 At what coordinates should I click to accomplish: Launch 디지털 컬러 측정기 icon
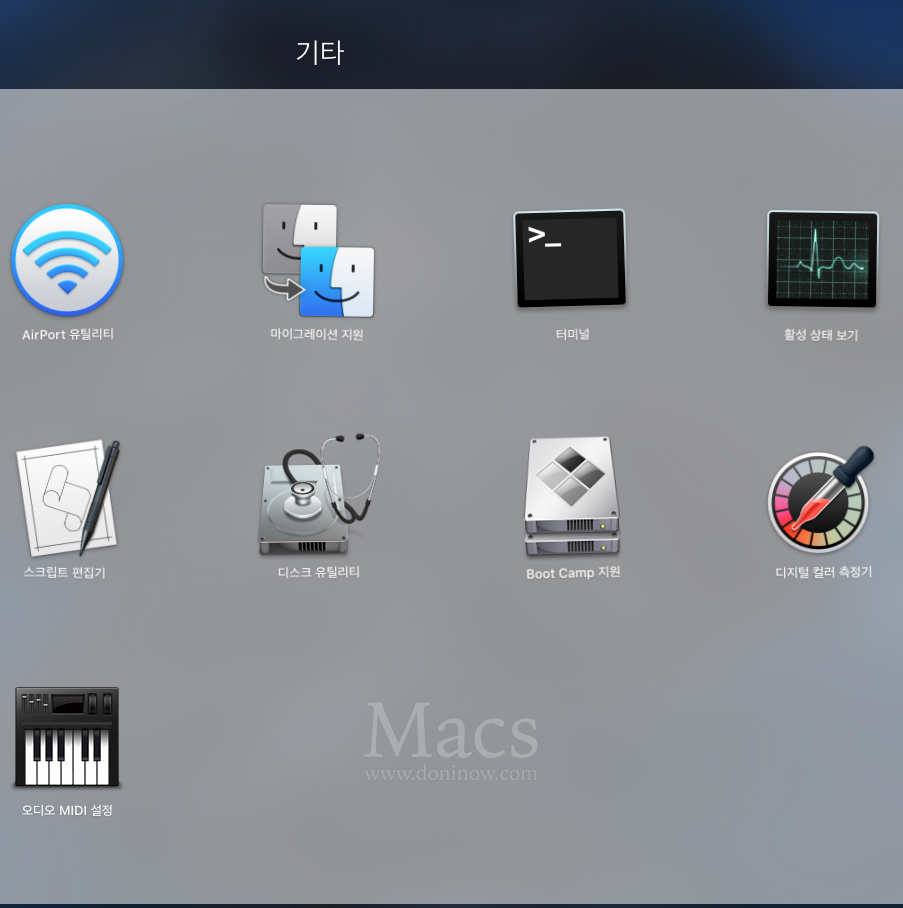pyautogui.click(x=821, y=499)
